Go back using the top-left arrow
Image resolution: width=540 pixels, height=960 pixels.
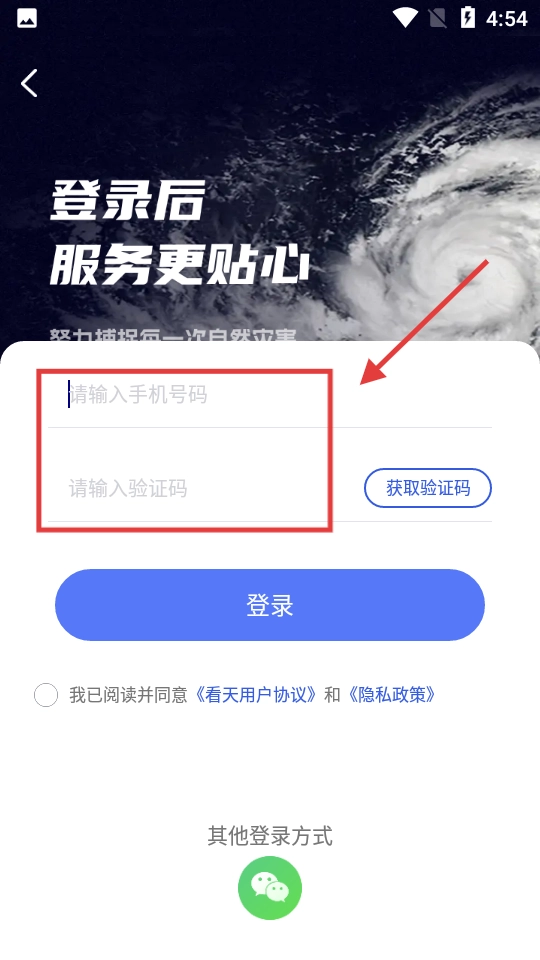tap(29, 83)
